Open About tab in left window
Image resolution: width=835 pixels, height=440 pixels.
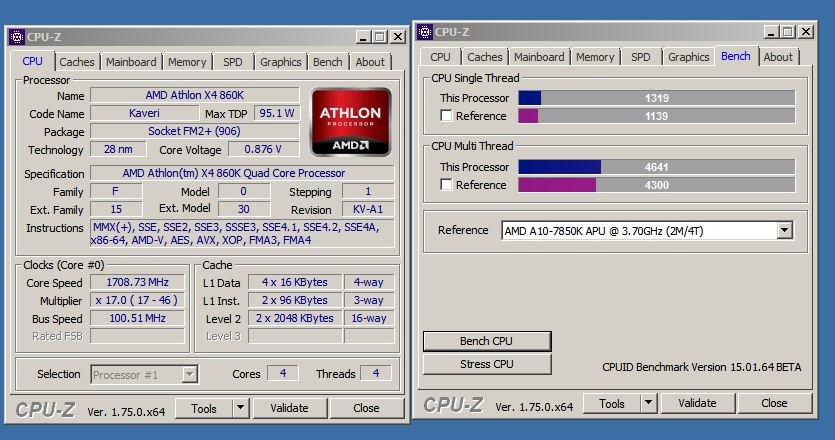click(370, 62)
